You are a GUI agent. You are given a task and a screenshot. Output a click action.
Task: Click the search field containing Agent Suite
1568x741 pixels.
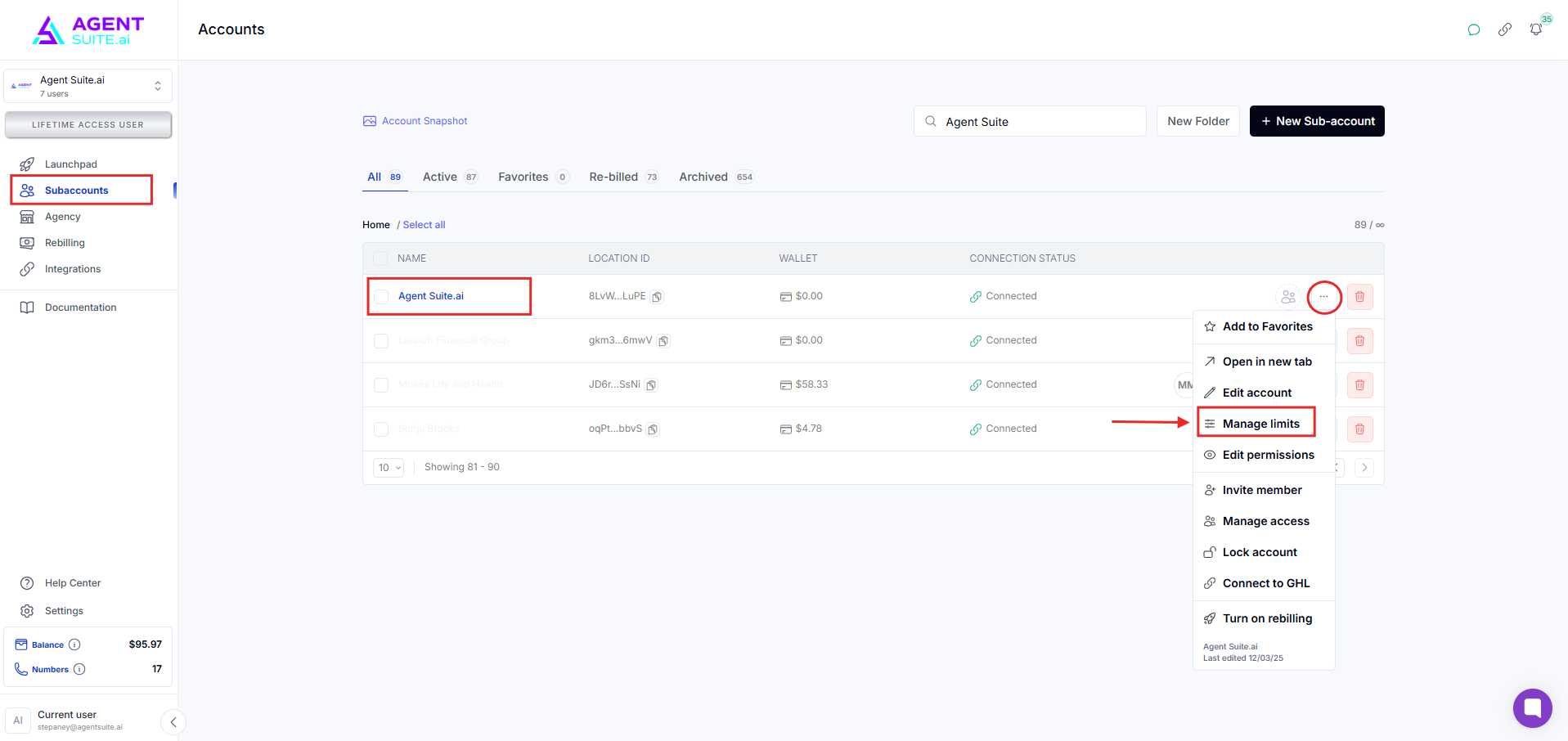coord(1030,121)
